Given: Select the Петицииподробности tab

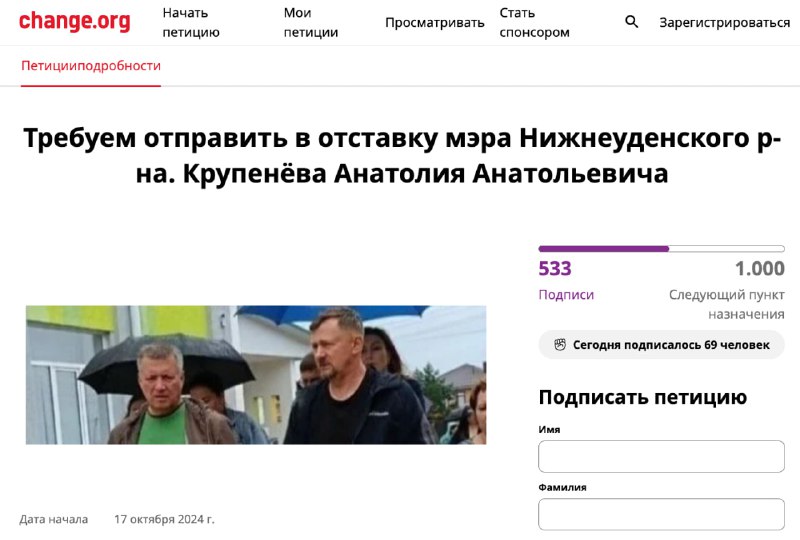Looking at the screenshot, I should point(91,66).
